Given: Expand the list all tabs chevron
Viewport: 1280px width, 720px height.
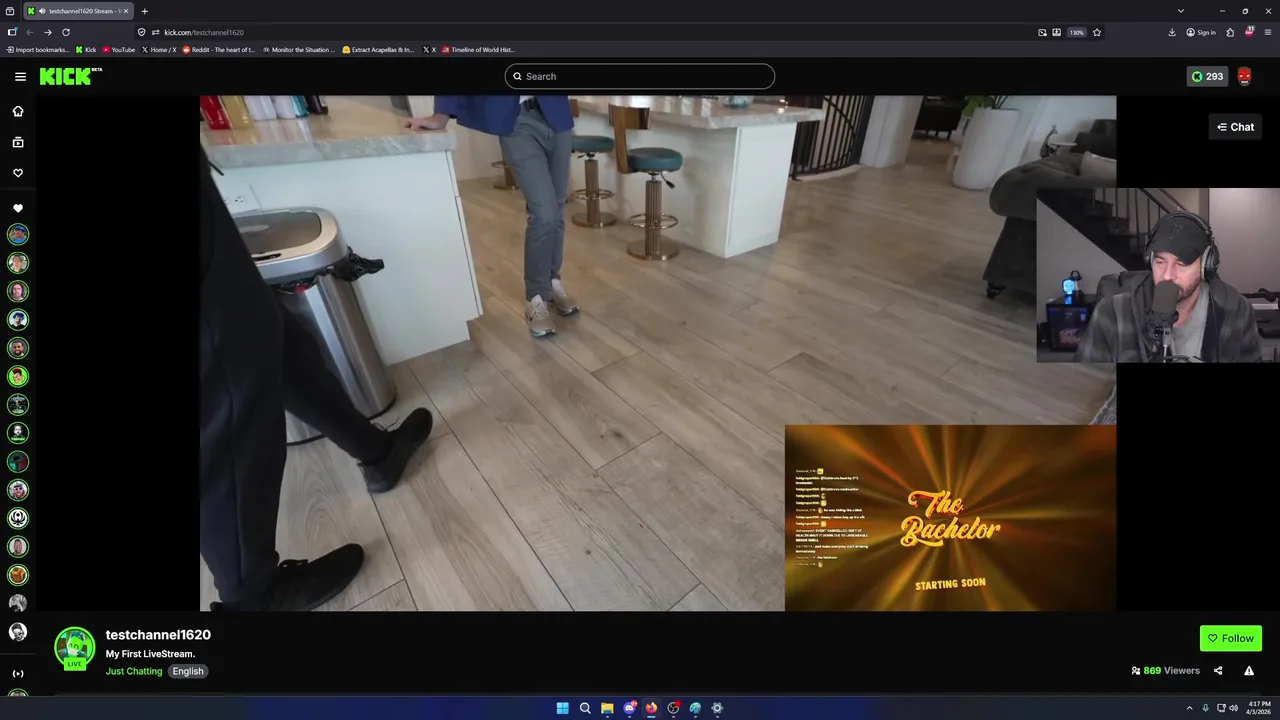Looking at the screenshot, I should point(1181,11).
